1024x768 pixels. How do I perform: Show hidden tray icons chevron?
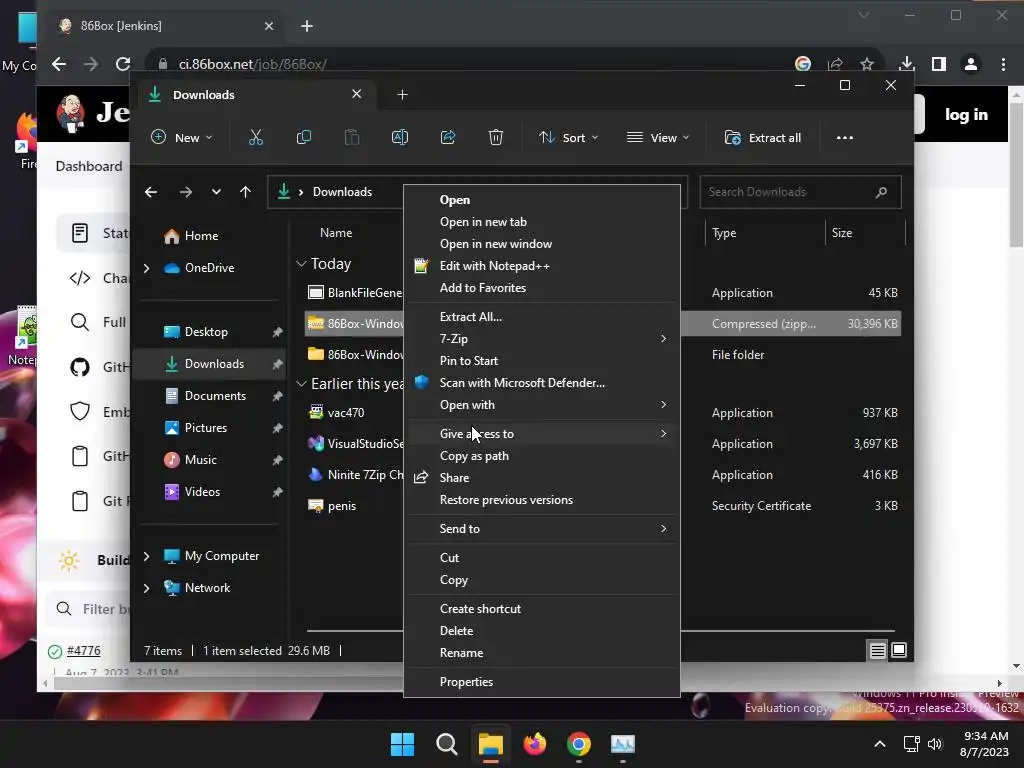(880, 744)
